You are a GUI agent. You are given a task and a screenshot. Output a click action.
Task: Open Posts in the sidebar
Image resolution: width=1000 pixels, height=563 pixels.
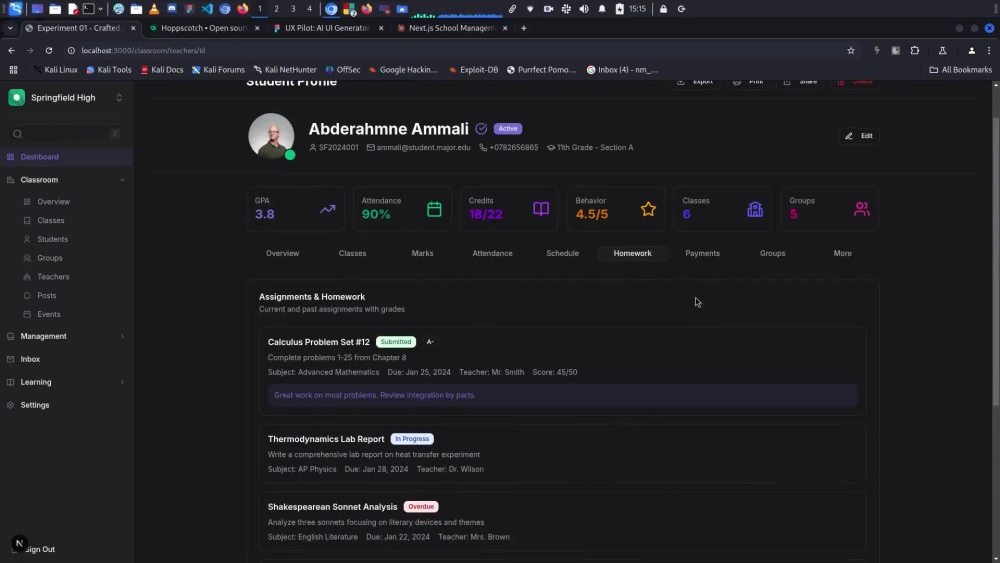click(x=47, y=296)
